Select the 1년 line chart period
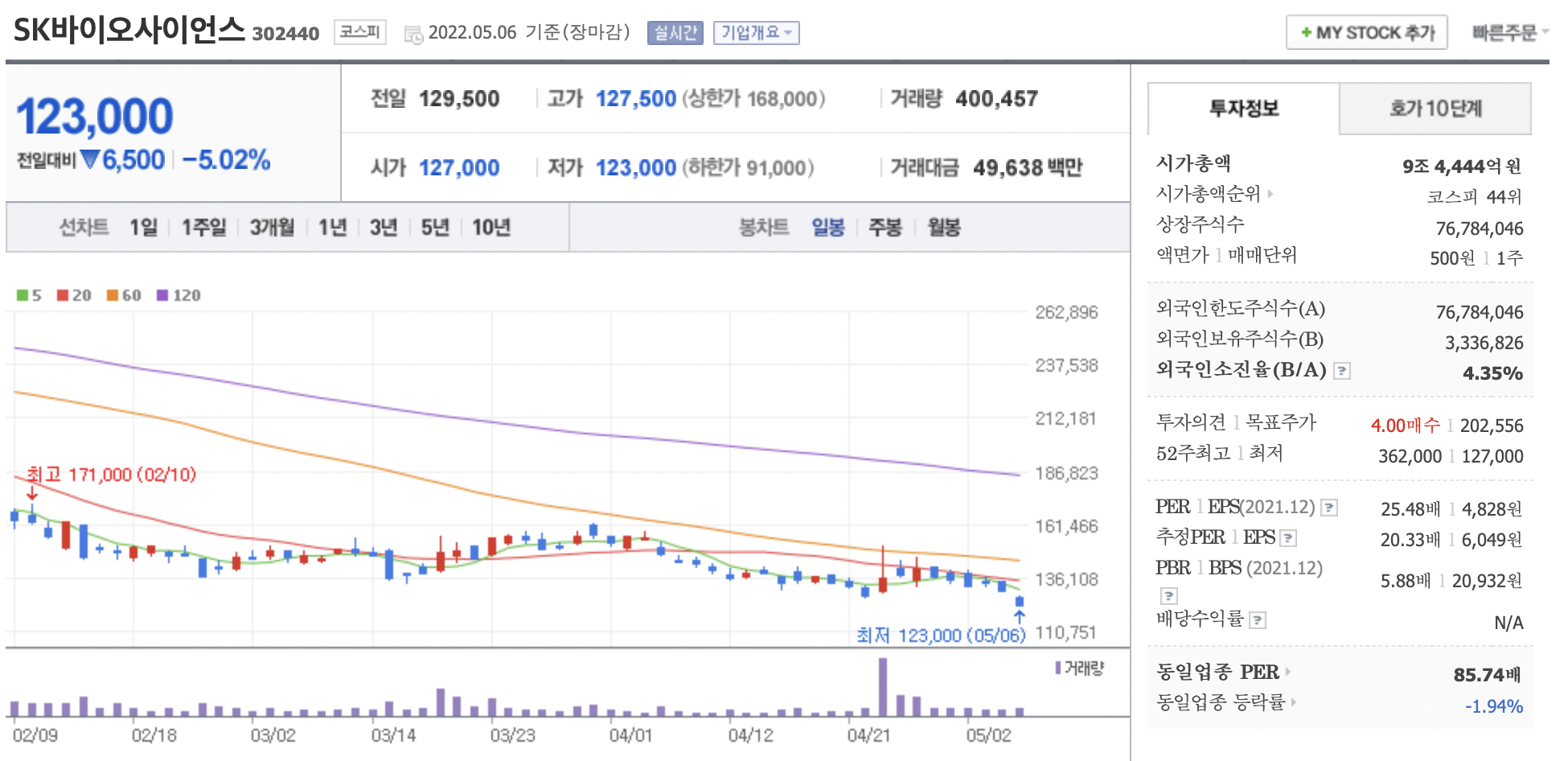The width and height of the screenshot is (1568, 761). pos(332,228)
